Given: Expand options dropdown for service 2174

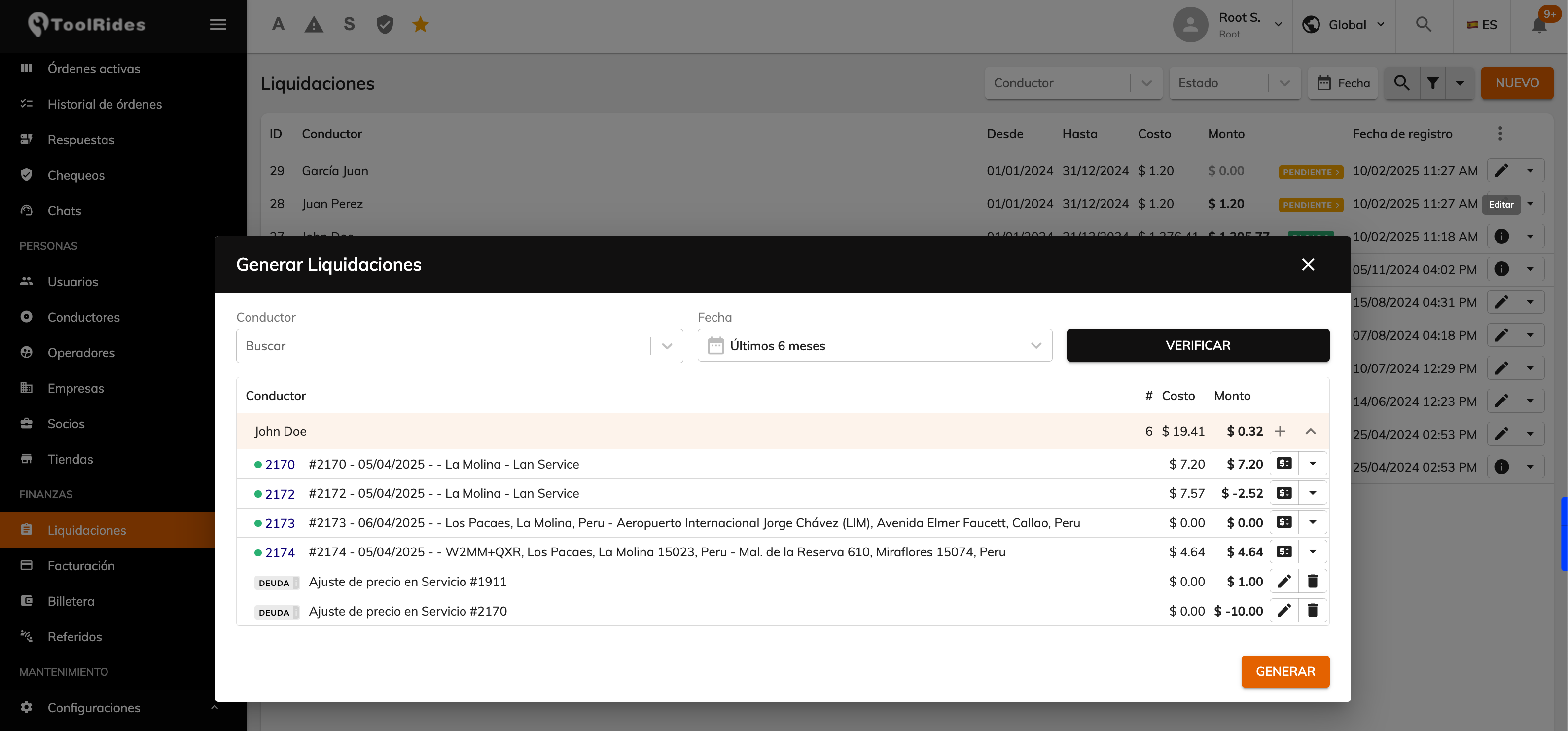Looking at the screenshot, I should point(1313,551).
